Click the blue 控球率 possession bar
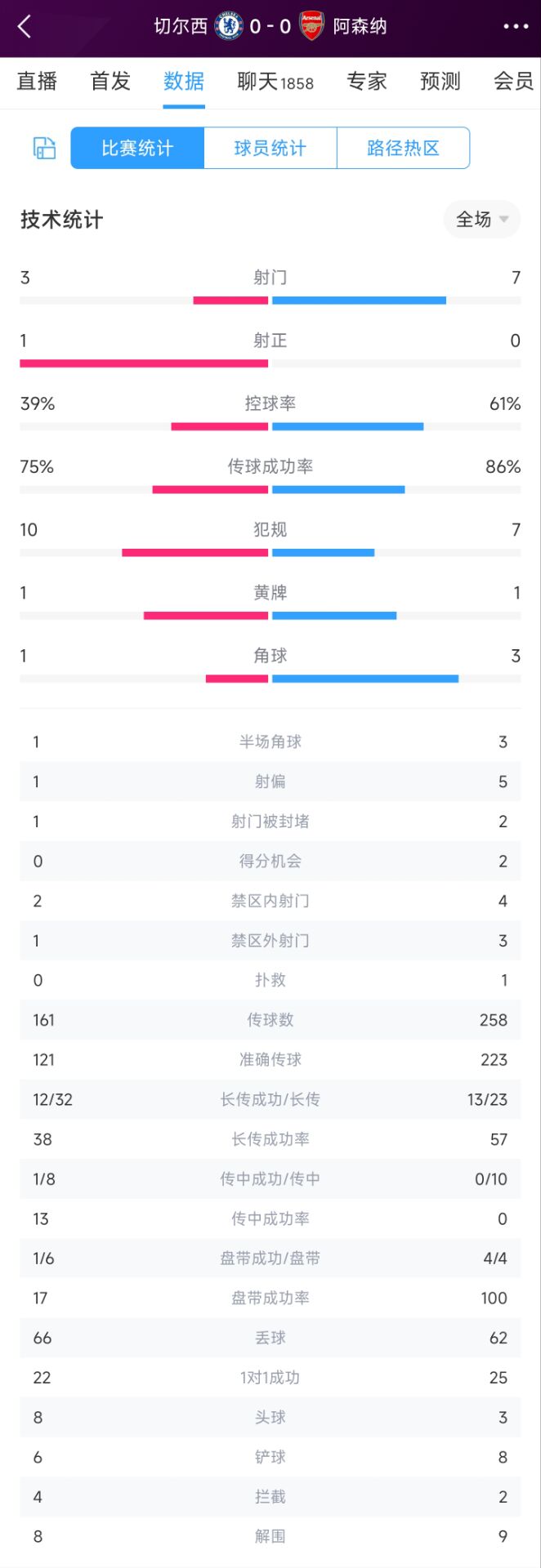The image size is (541, 1568). pos(347,426)
